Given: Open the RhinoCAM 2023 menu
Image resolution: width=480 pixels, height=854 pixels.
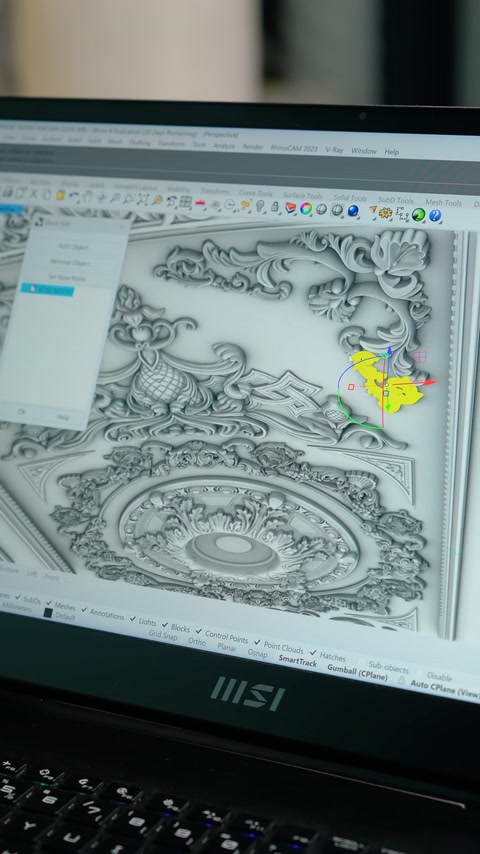Looking at the screenshot, I should point(294,148).
